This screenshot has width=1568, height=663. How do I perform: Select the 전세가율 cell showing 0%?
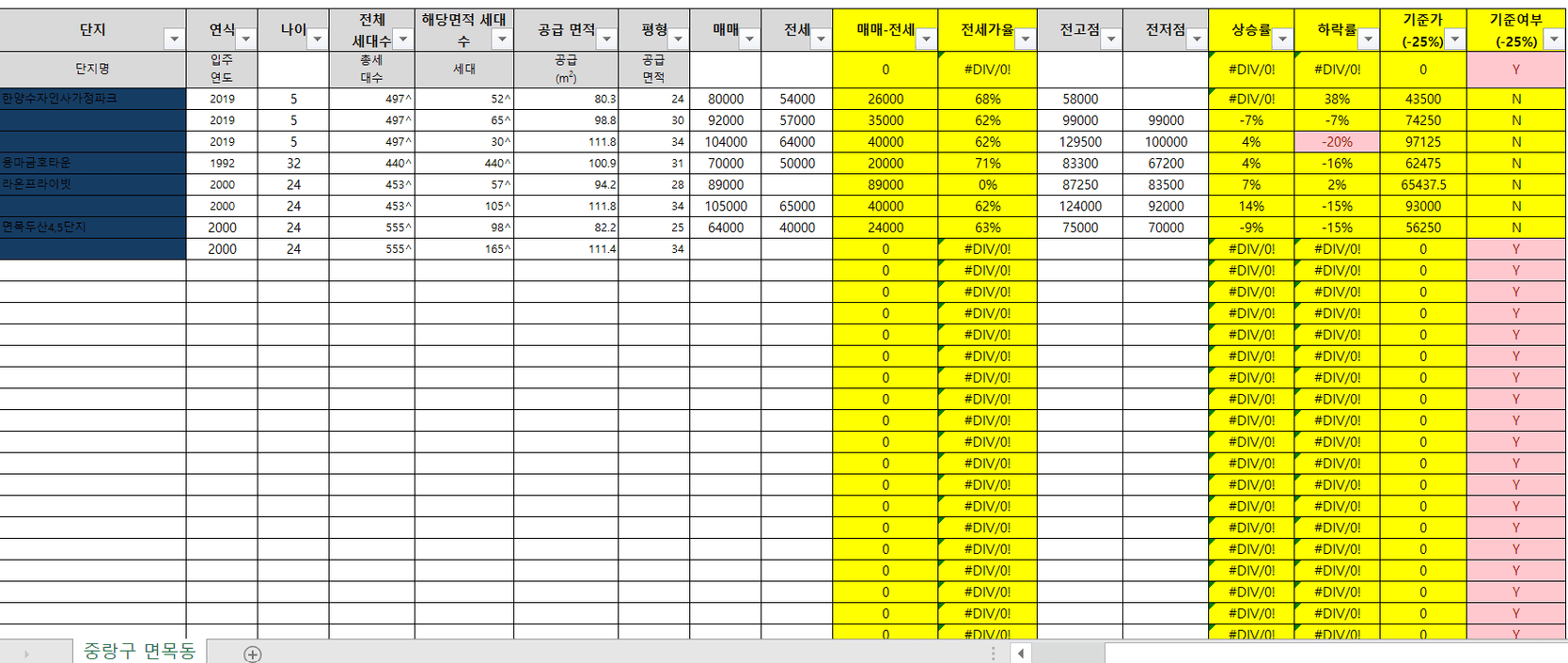987,184
